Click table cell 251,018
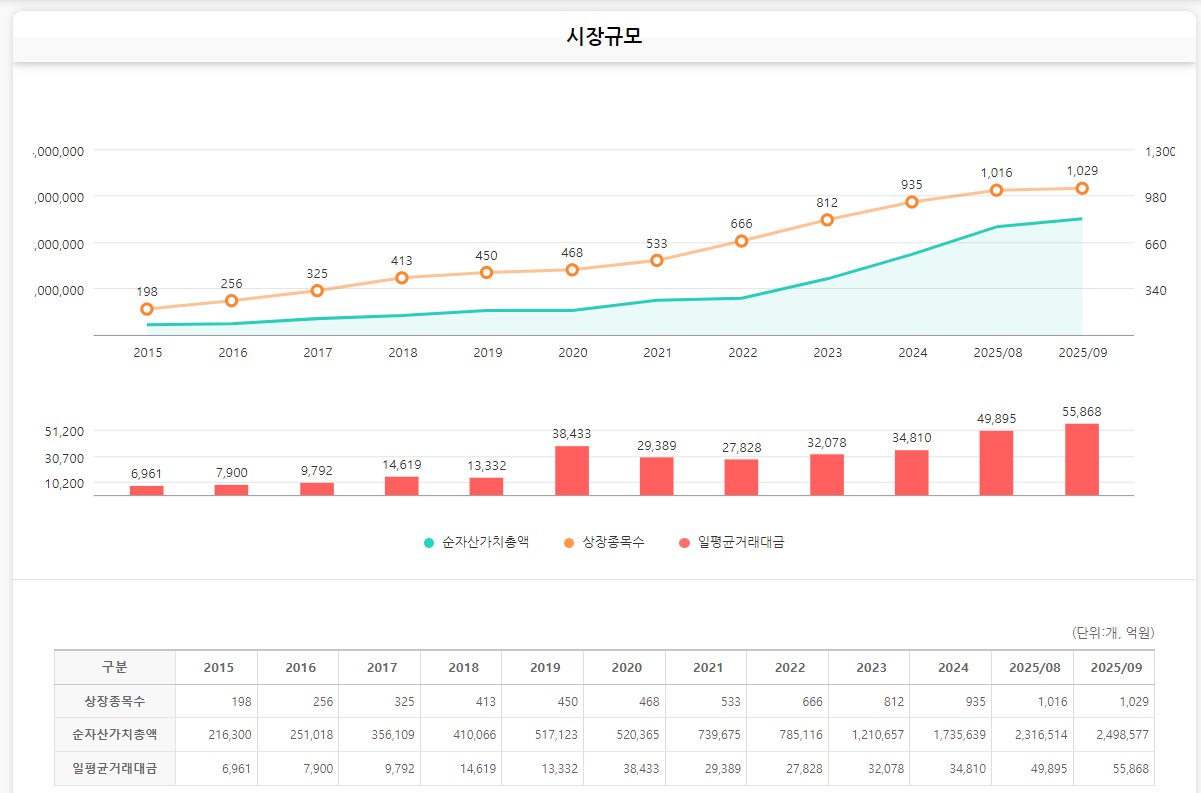The width and height of the screenshot is (1201, 793). pyautogui.click(x=298, y=735)
